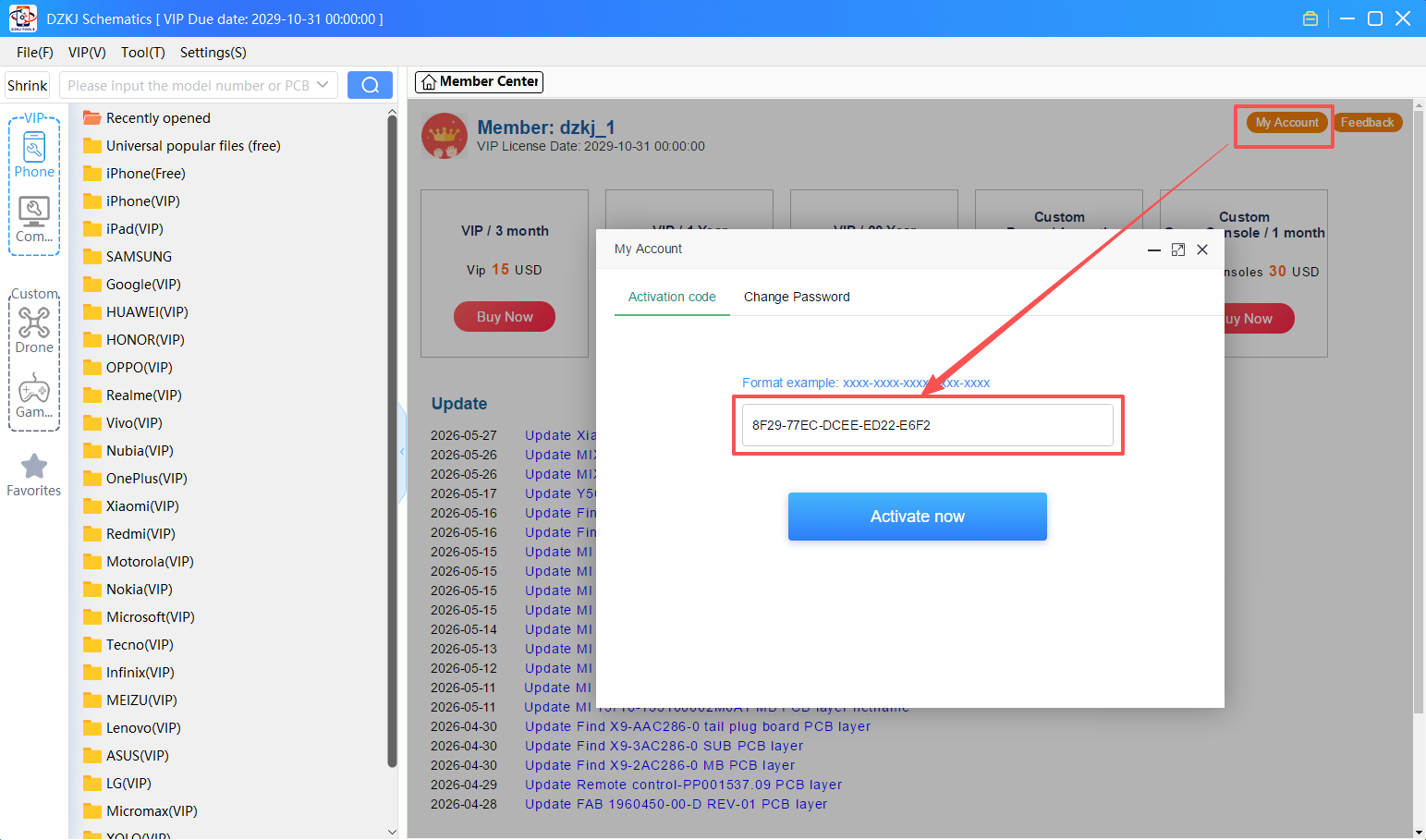Image resolution: width=1426 pixels, height=840 pixels.
Task: Open the iPad(VIP) folder
Action: pyautogui.click(x=123, y=229)
